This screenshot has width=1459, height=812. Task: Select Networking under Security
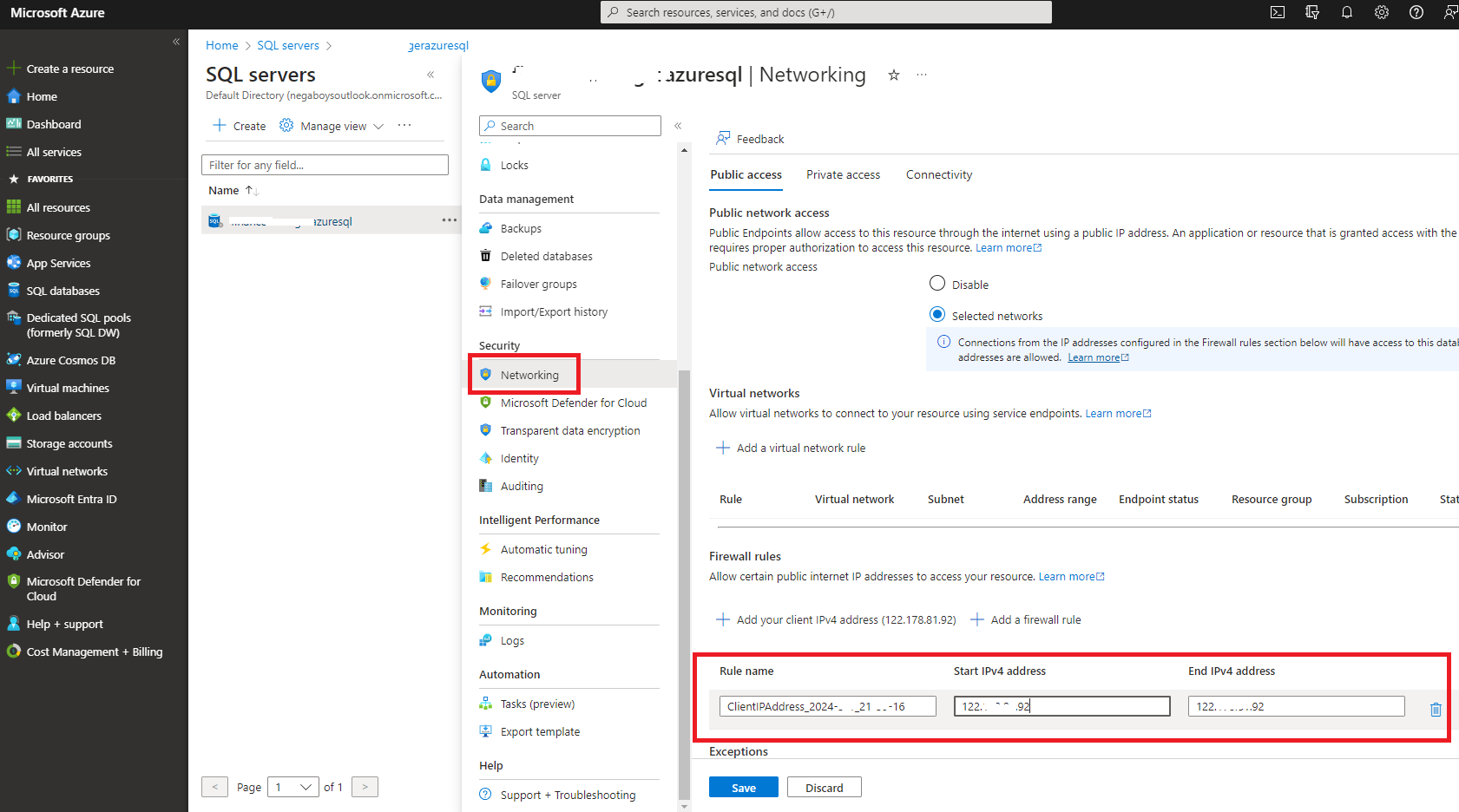(x=529, y=375)
